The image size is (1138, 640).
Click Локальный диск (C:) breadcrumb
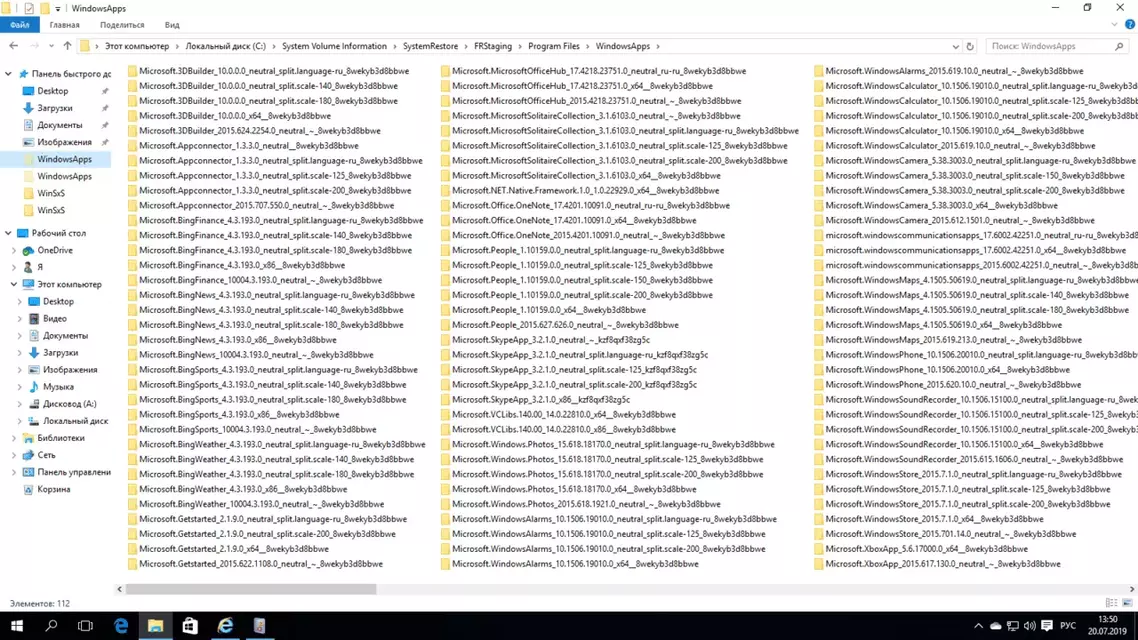click(225, 46)
